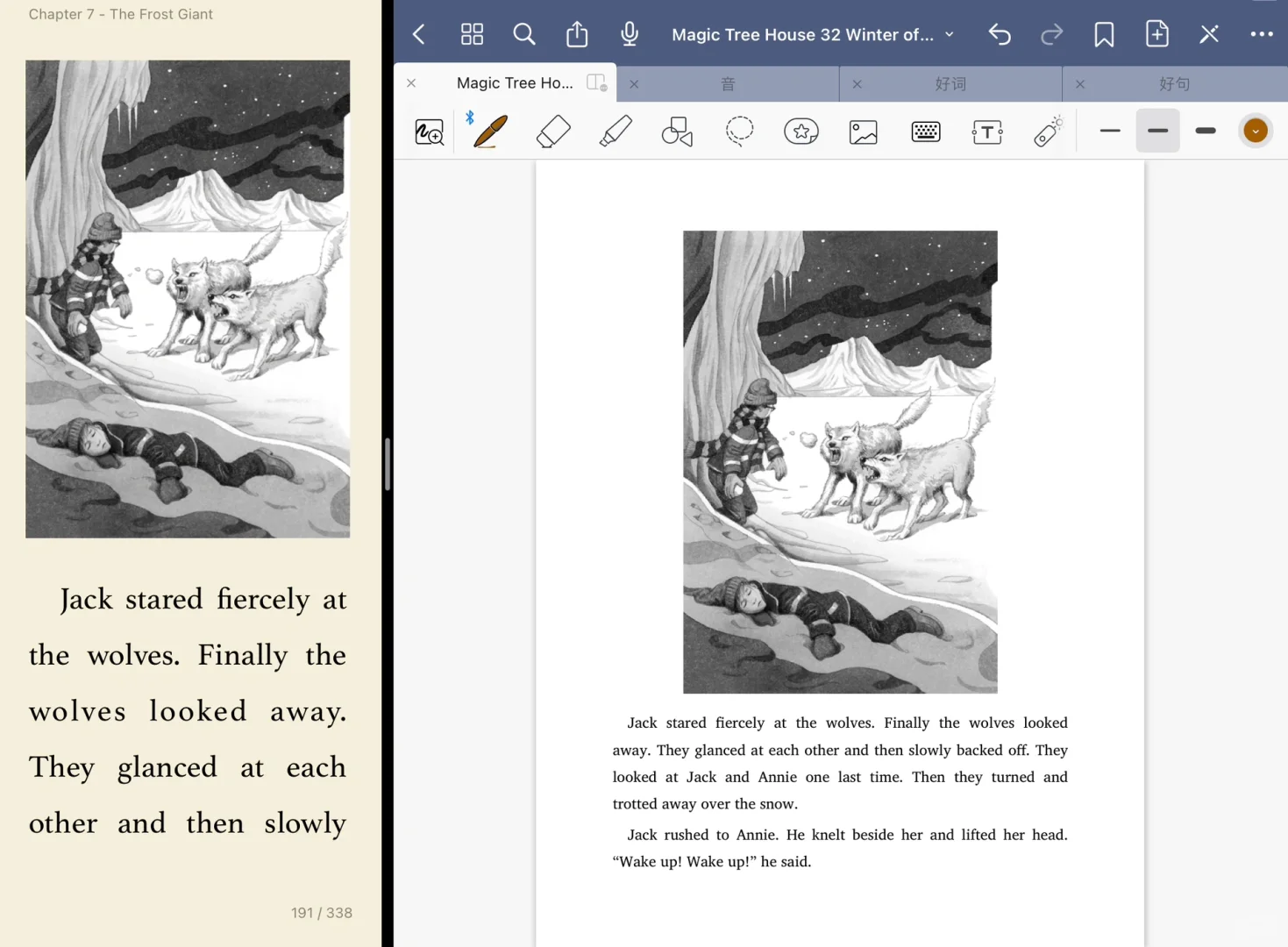
Task: Tap the wolves illustration in the notes page
Action: (840, 461)
